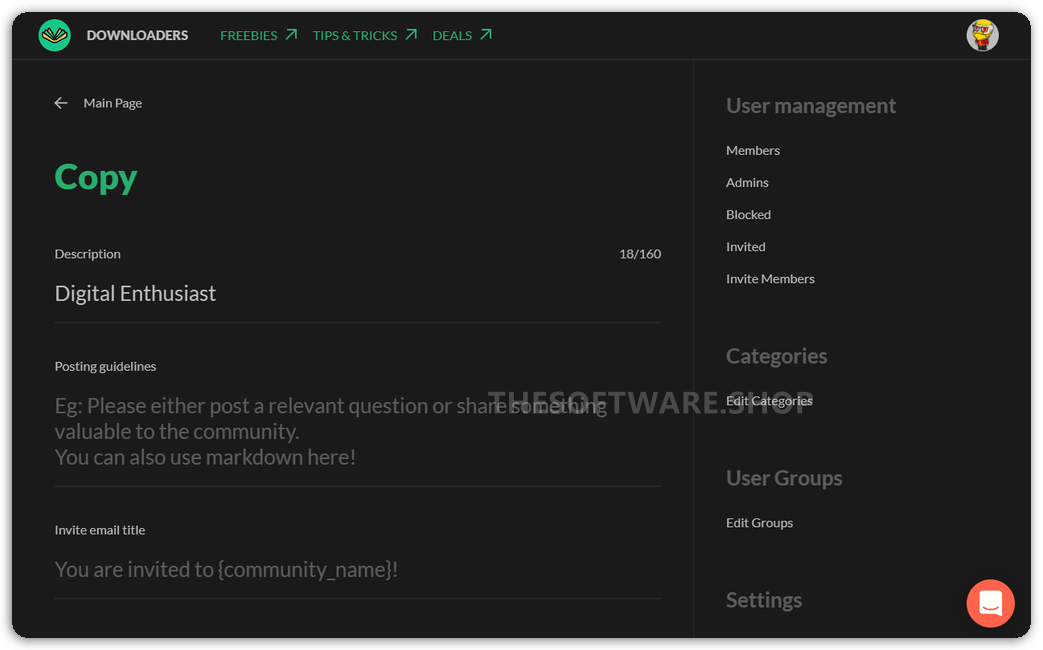This screenshot has width=1043, height=650.
Task: Click the arrow icon next to Deals
Action: [x=486, y=35]
